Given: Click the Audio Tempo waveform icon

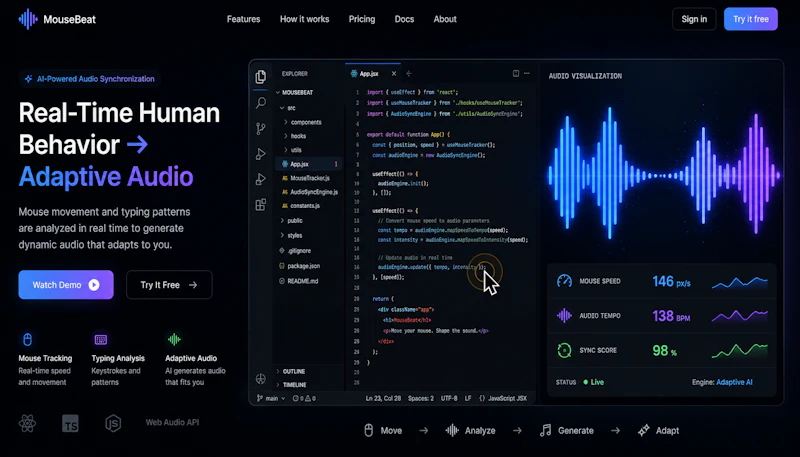Looking at the screenshot, I should point(564,316).
